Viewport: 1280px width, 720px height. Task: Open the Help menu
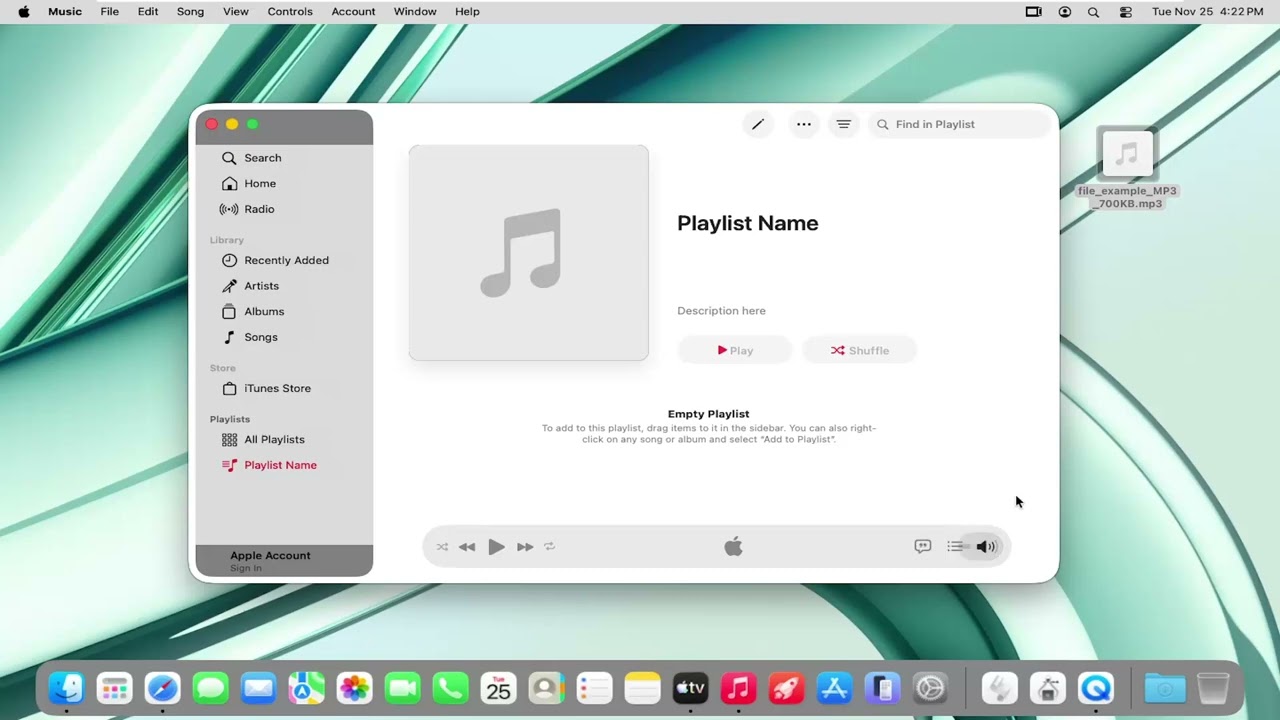tap(467, 12)
